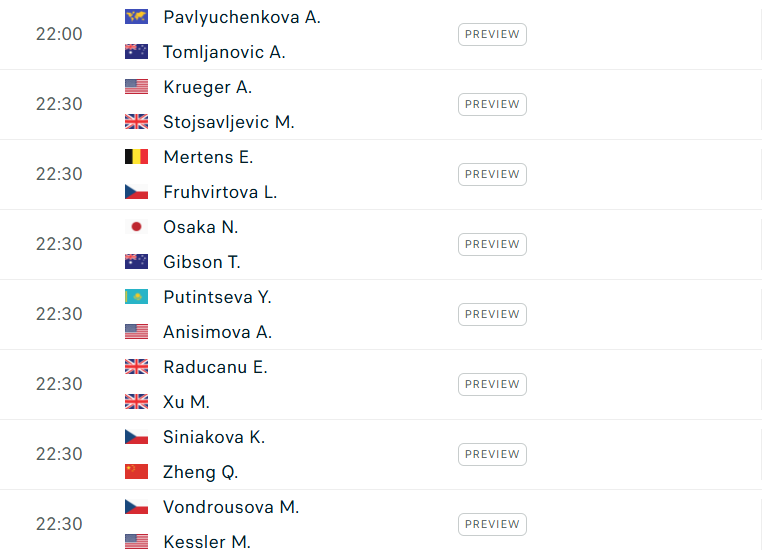Select player name Anisimova A.

(218, 332)
